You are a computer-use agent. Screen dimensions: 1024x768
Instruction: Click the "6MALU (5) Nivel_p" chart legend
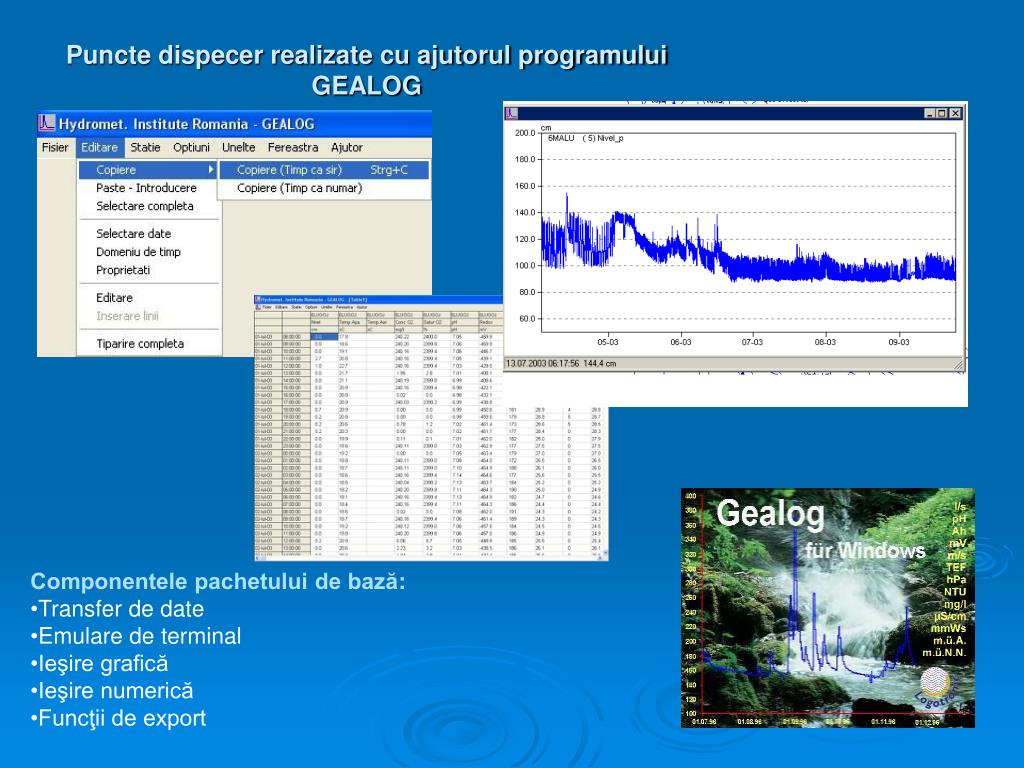pyautogui.click(x=585, y=138)
